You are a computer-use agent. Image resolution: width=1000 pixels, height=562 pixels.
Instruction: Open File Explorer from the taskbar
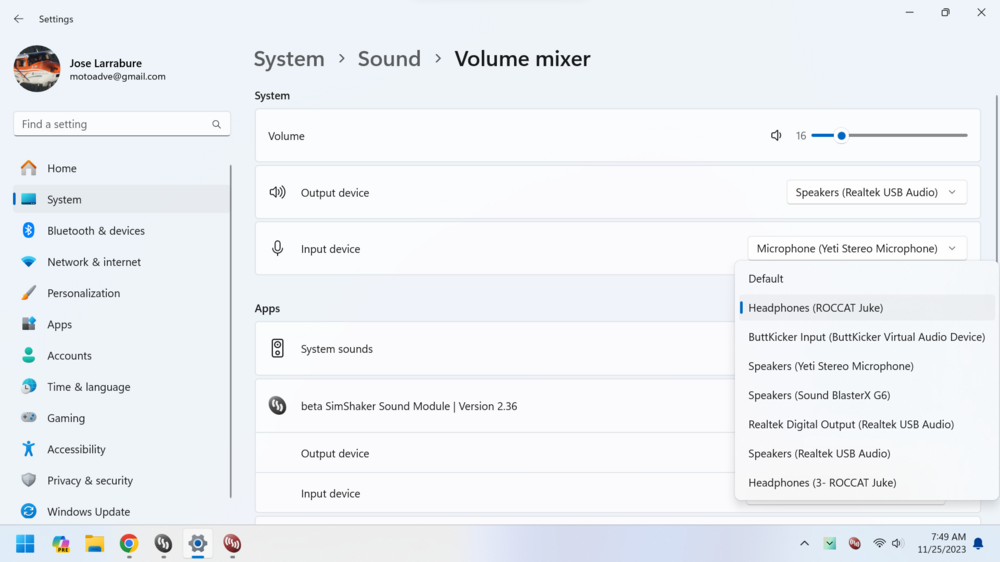pos(95,544)
